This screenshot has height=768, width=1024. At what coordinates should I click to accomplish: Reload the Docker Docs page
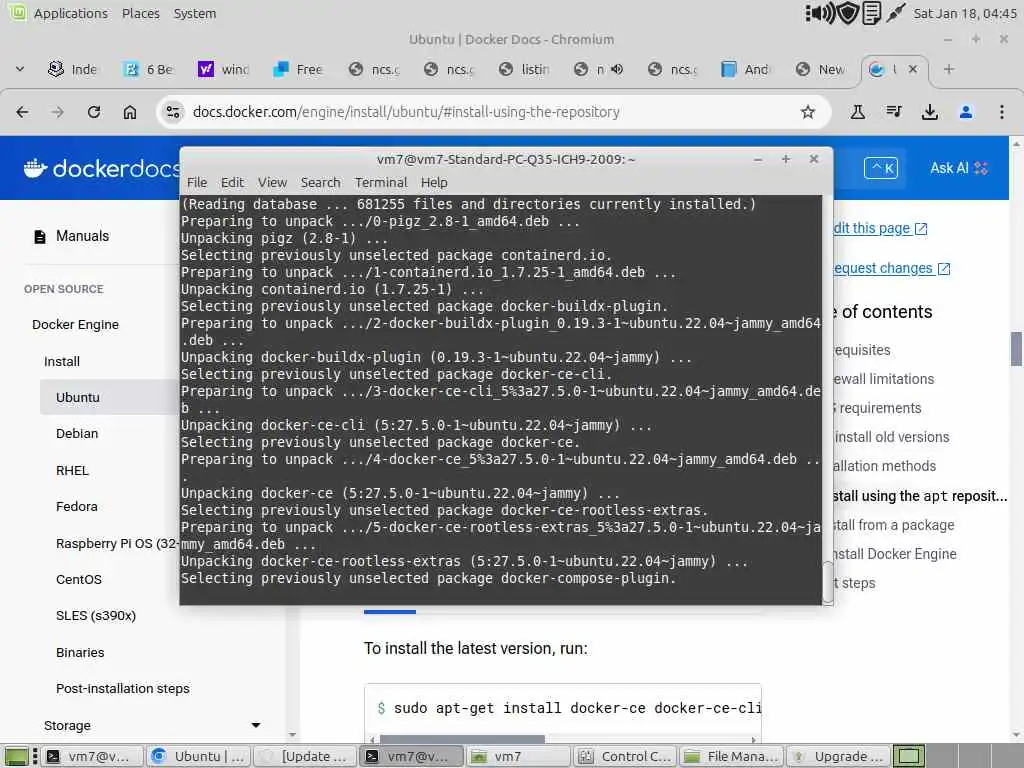point(94,112)
